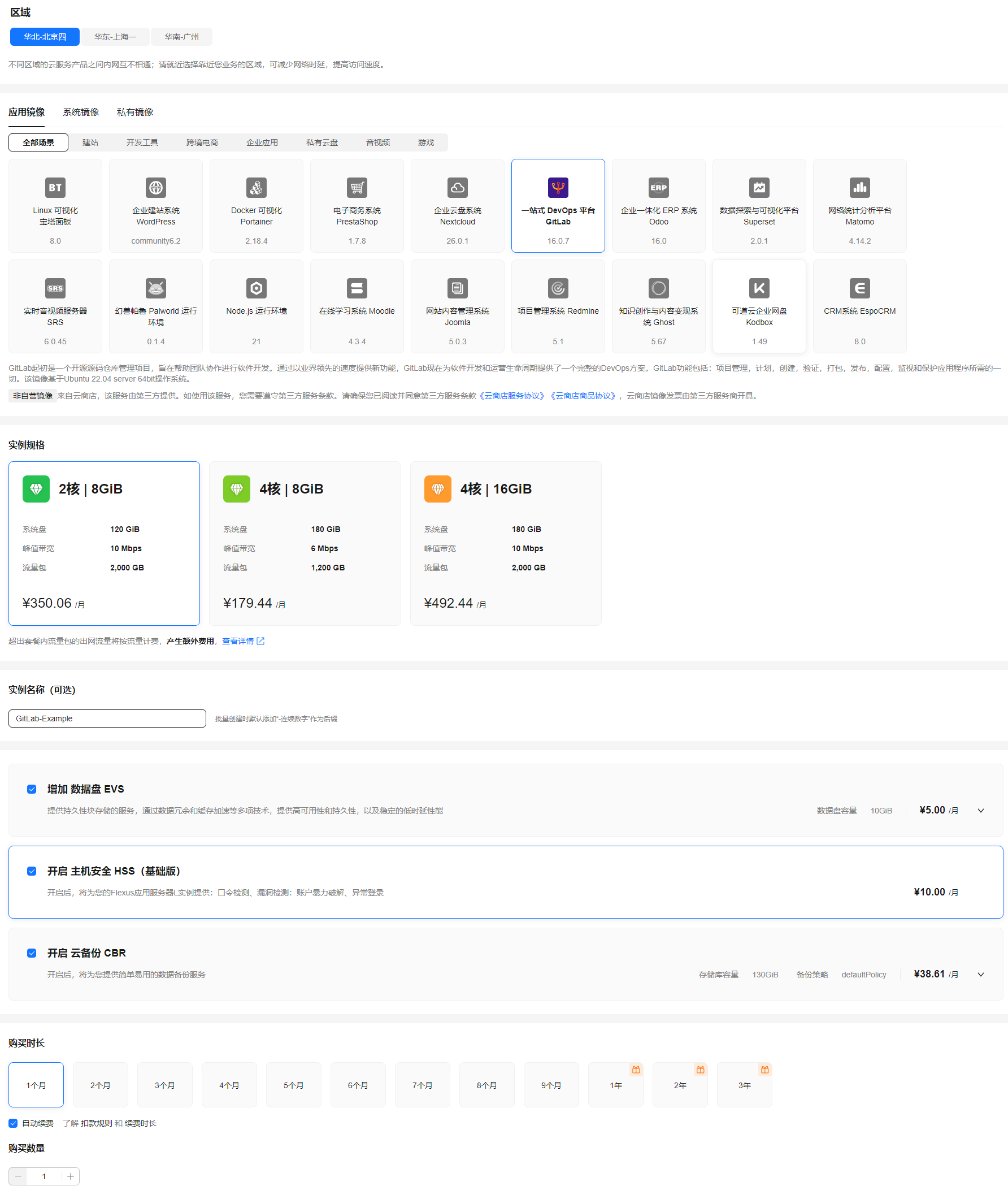Open the 查看详情 traffic billing link
The image size is (1008, 1199).
(x=238, y=641)
